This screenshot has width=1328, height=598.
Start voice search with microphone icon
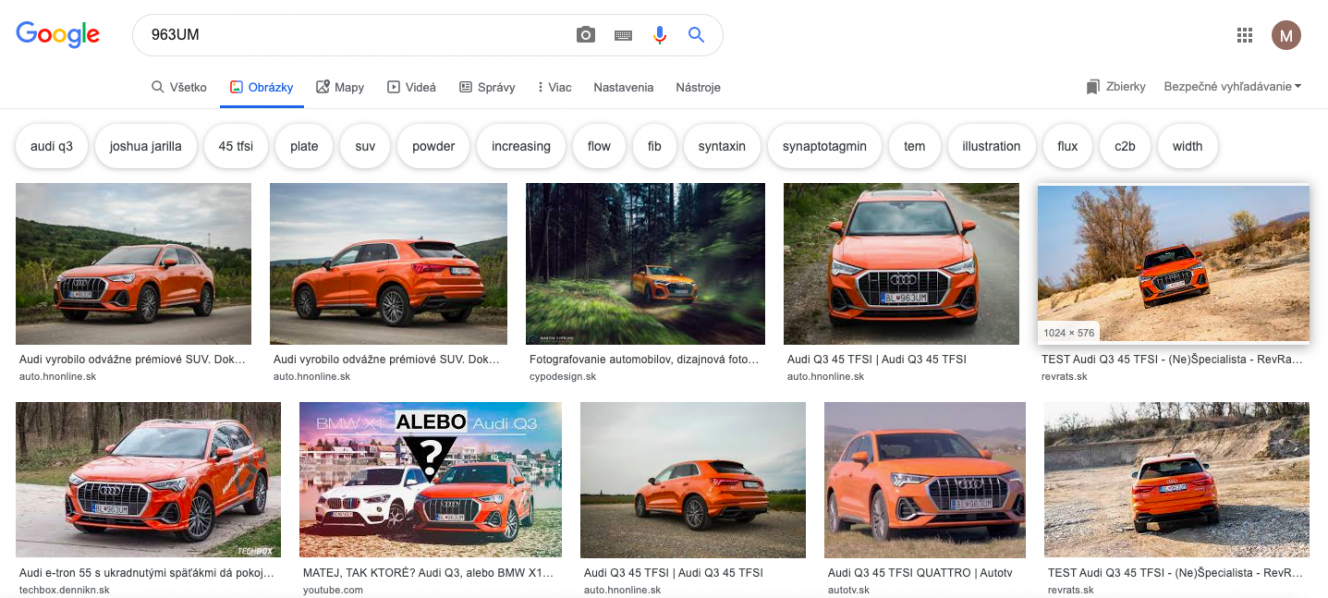pyautogui.click(x=660, y=35)
